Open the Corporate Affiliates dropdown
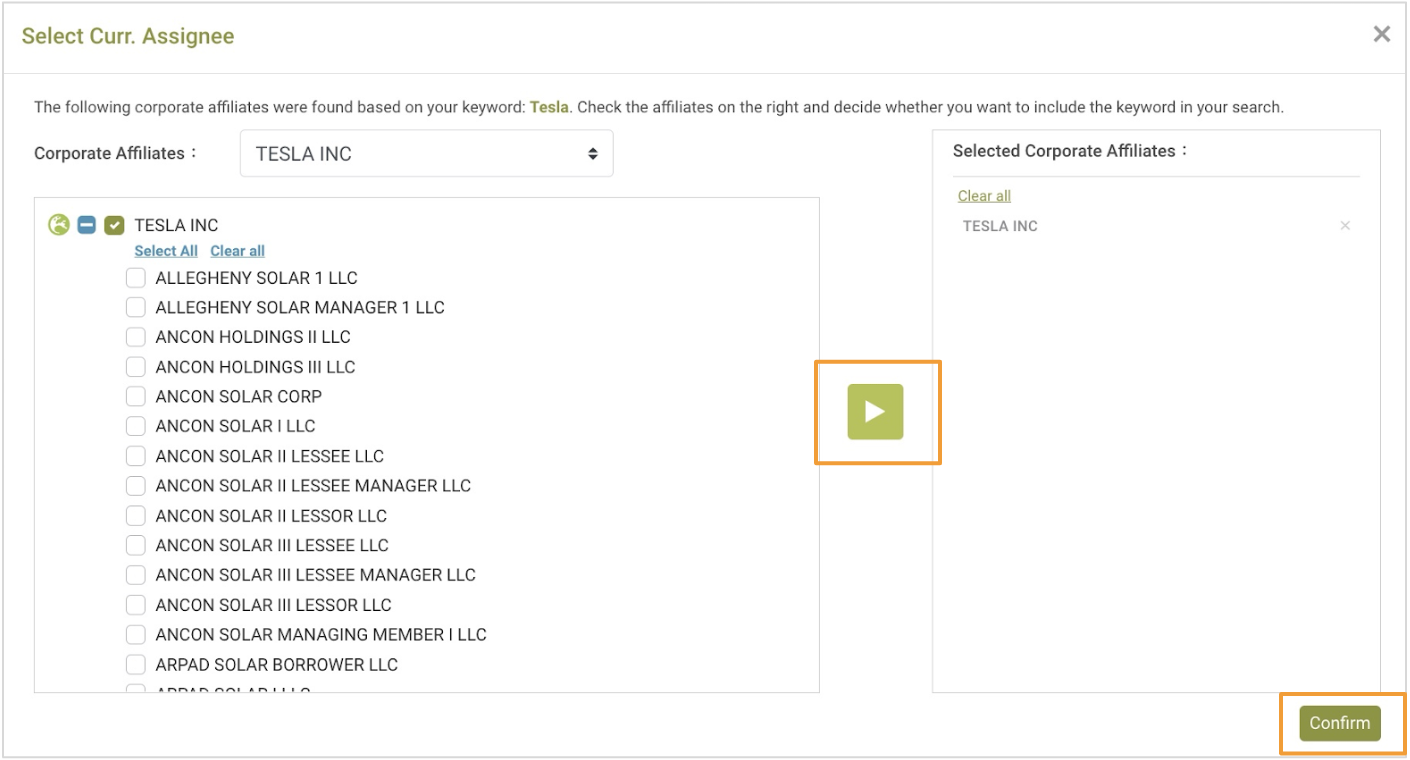The width and height of the screenshot is (1410, 760). pyautogui.click(x=427, y=154)
